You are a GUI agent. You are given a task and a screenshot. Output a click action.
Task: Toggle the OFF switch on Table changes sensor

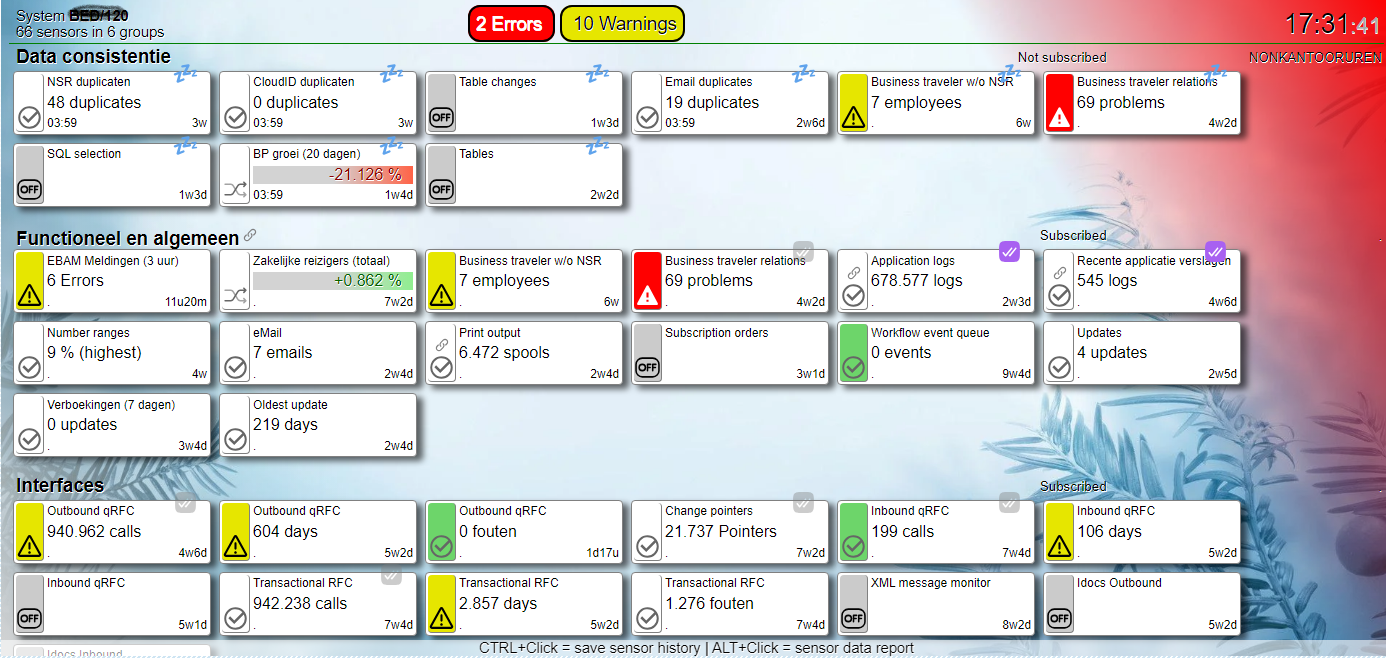point(441,118)
